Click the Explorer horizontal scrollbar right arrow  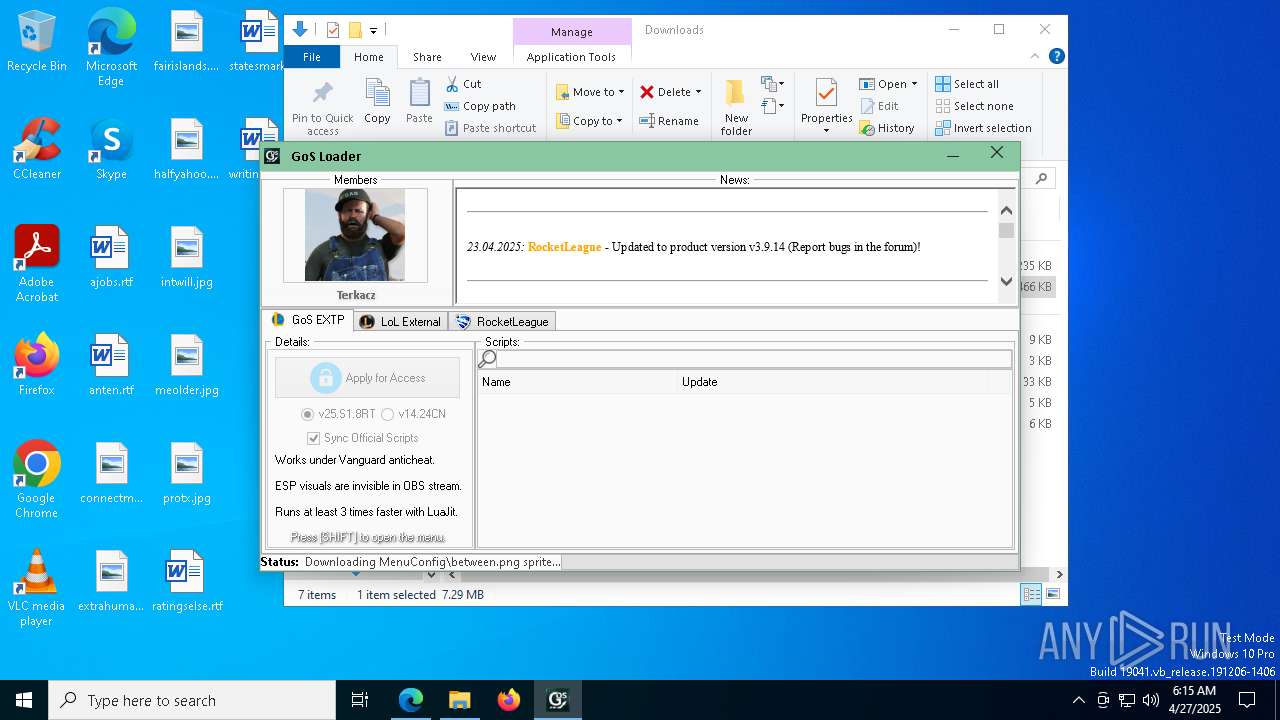(x=1059, y=574)
